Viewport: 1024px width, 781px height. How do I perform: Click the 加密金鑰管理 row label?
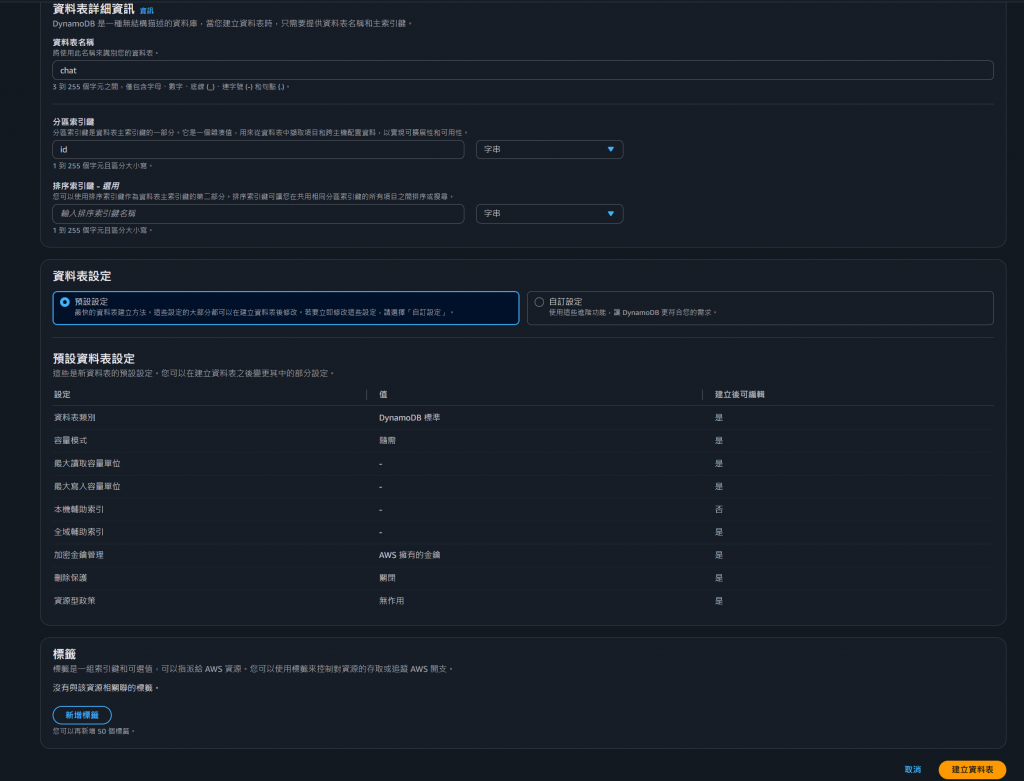point(78,555)
